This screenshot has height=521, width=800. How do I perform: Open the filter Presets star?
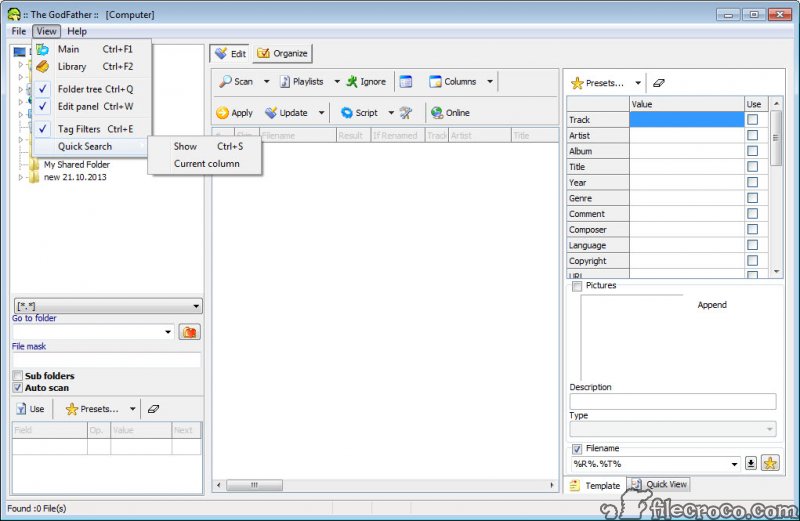click(x=72, y=409)
